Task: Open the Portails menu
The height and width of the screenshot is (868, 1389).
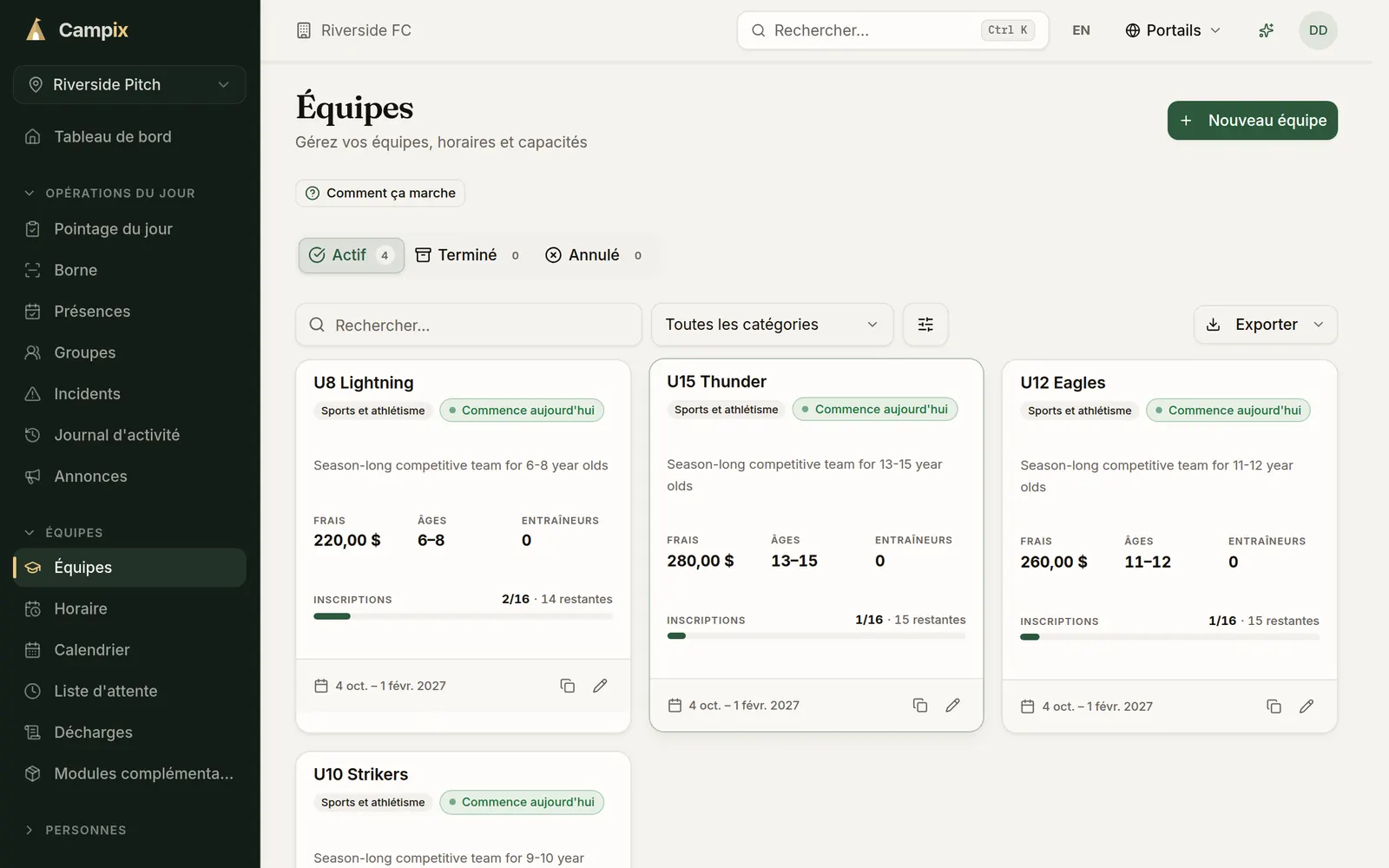Action: [x=1173, y=30]
